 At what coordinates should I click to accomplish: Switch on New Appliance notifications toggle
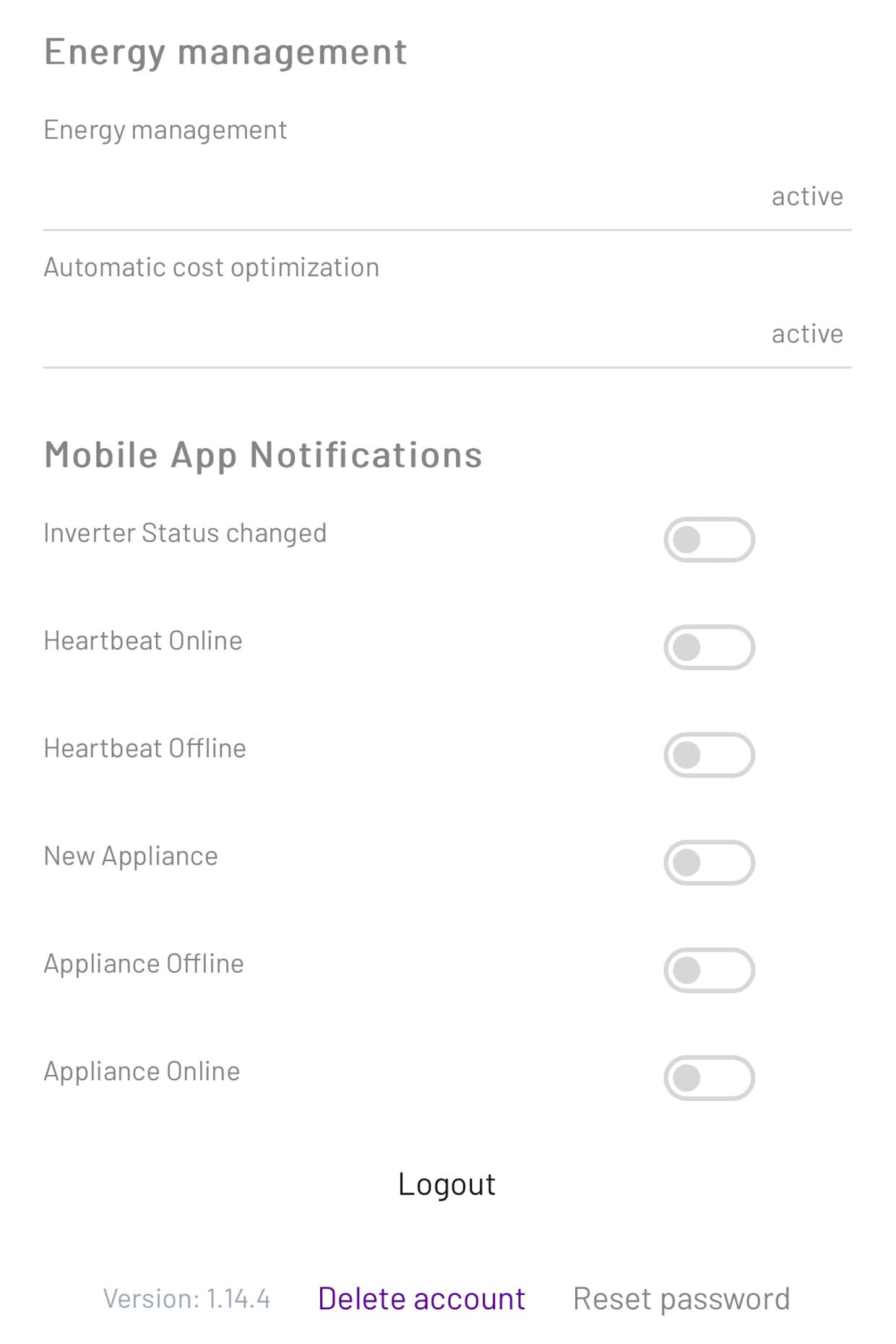click(x=709, y=862)
